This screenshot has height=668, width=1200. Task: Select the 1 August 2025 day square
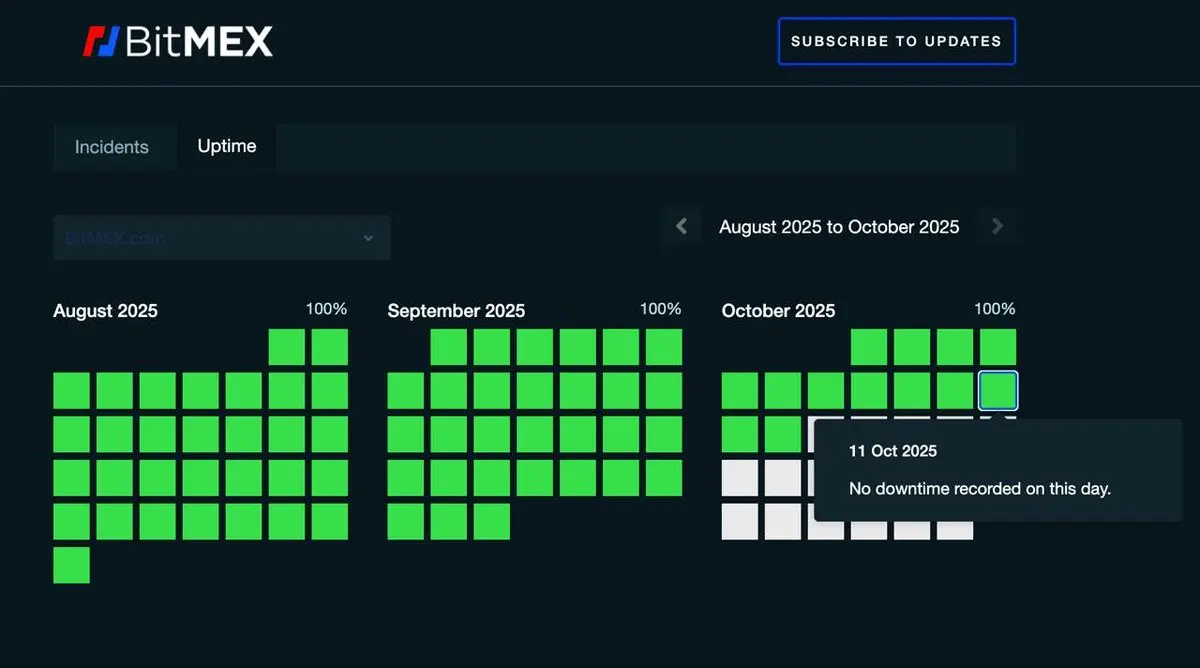(x=287, y=347)
